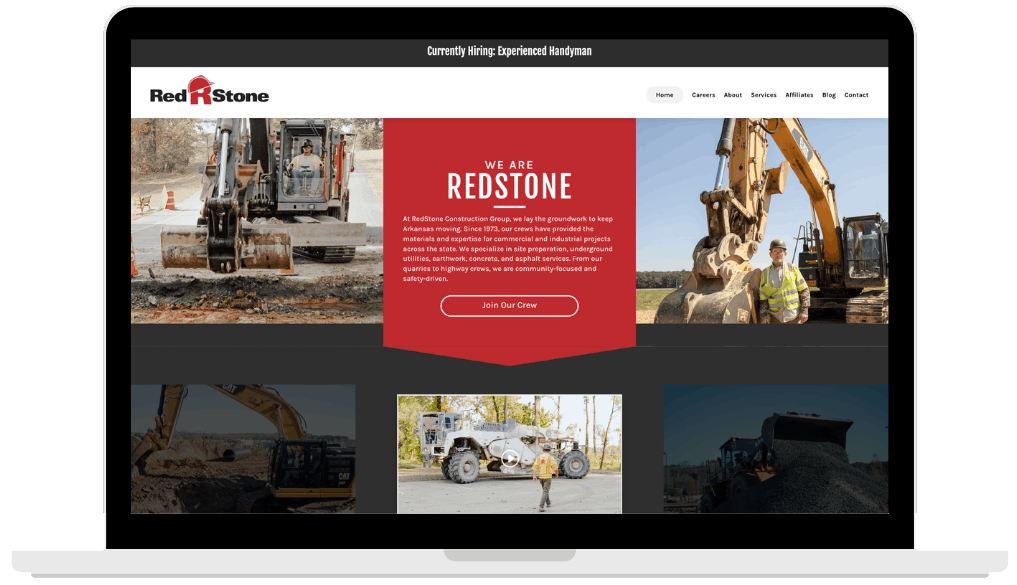This screenshot has width=1017, height=585.
Task: Click the Join Our Crew button
Action: coord(509,305)
